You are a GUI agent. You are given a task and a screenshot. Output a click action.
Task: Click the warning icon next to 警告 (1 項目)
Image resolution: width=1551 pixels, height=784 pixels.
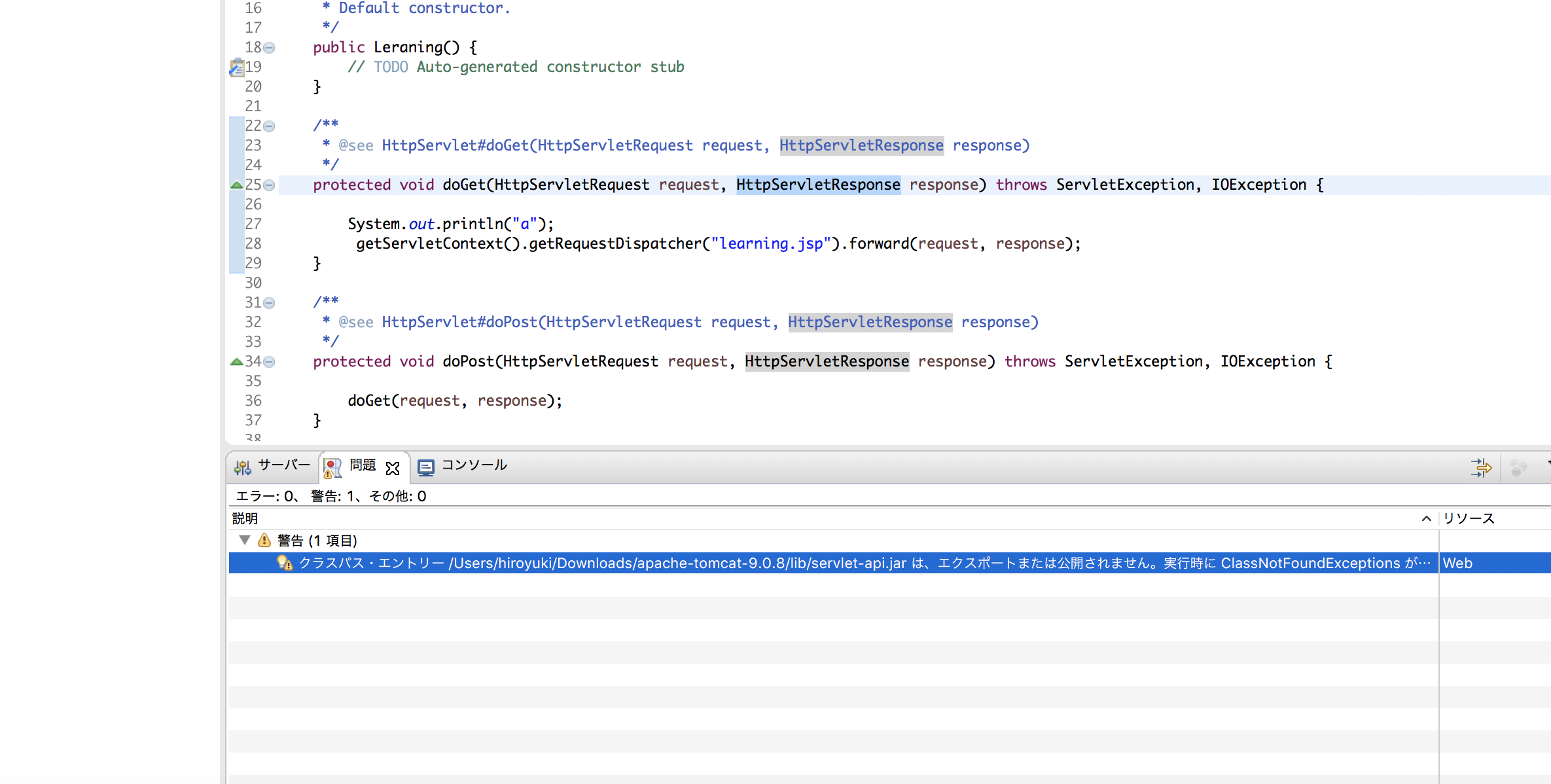coord(263,540)
